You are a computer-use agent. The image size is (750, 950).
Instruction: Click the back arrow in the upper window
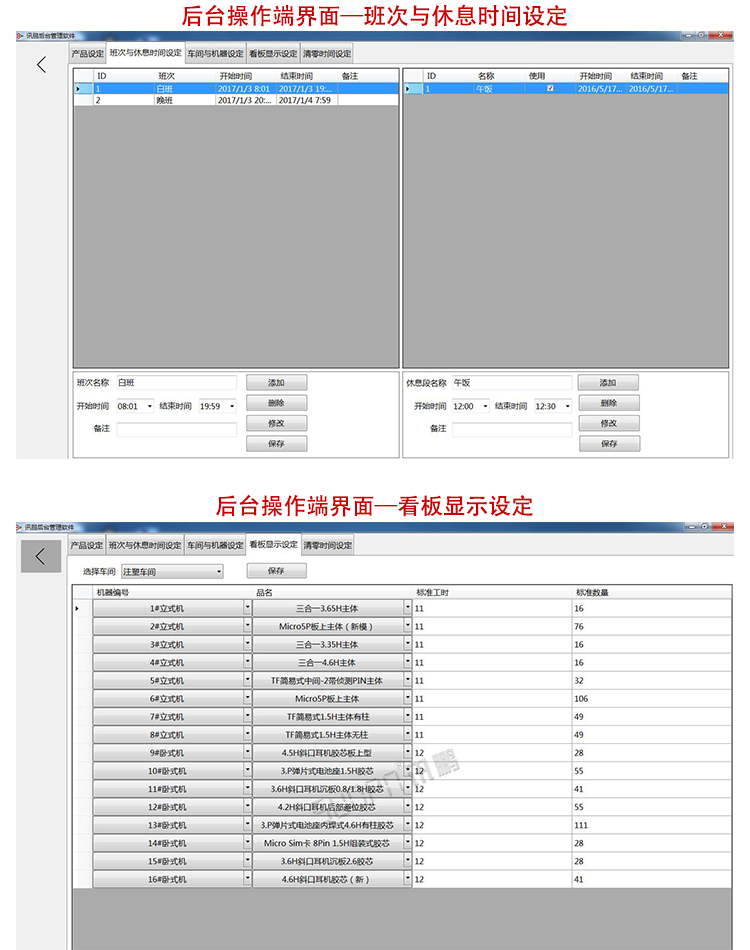coord(41,65)
